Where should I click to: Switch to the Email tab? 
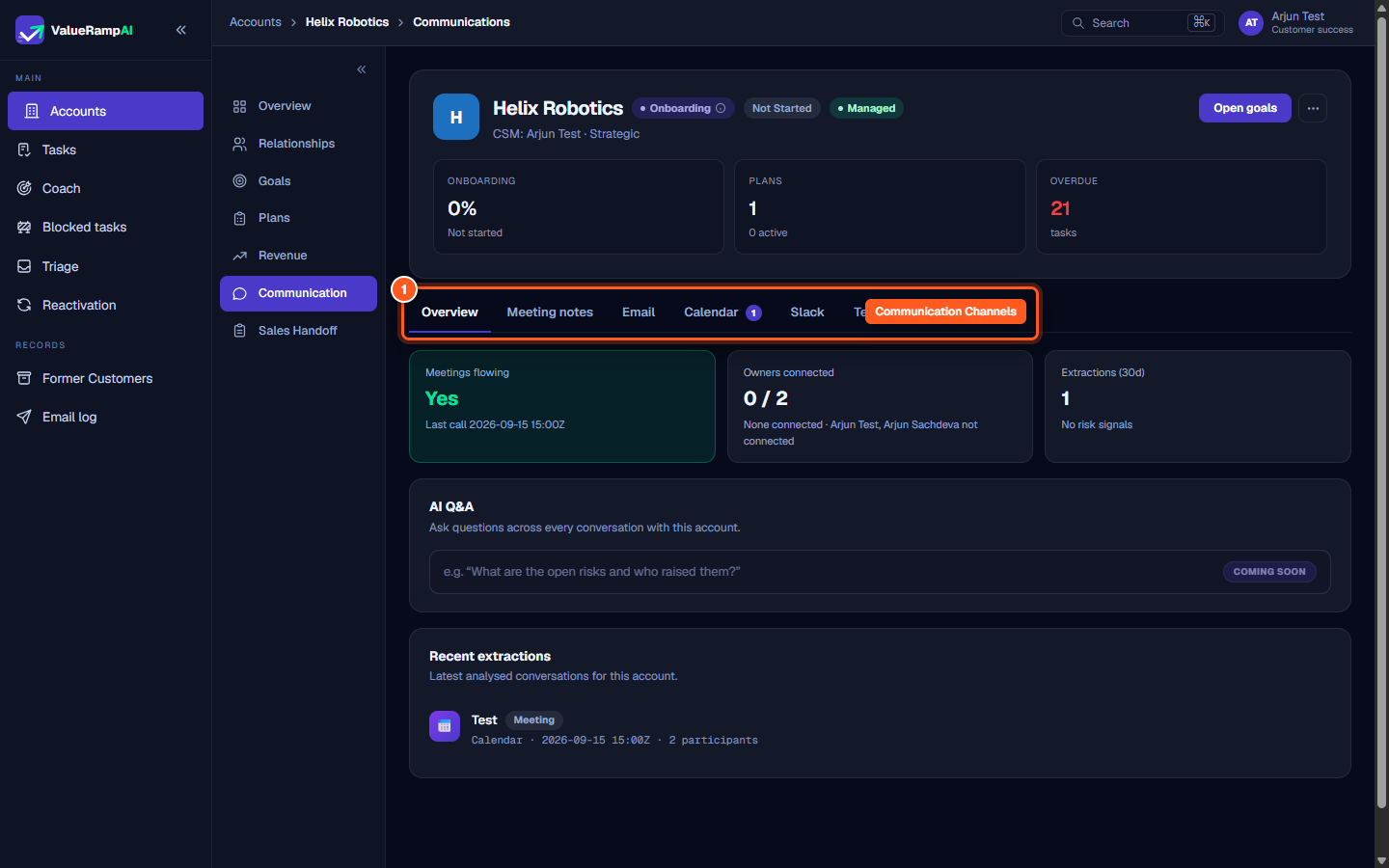tap(639, 312)
